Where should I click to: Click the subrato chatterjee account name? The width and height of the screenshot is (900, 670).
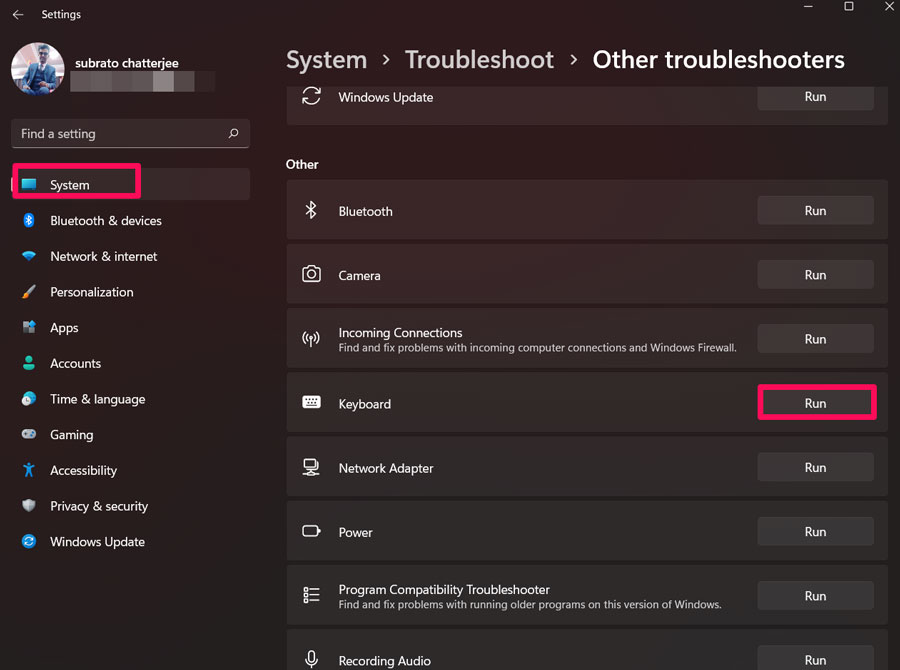point(127,63)
